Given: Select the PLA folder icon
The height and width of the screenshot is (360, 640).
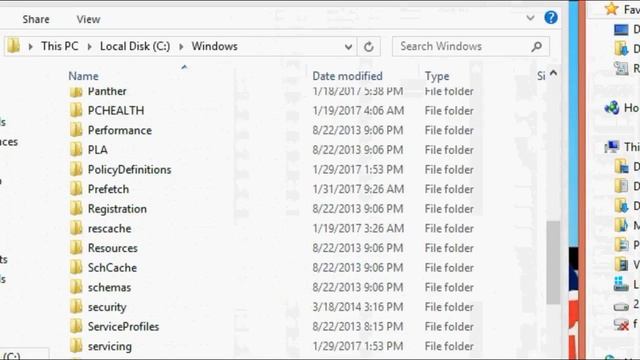Looking at the screenshot, I should tap(76, 149).
